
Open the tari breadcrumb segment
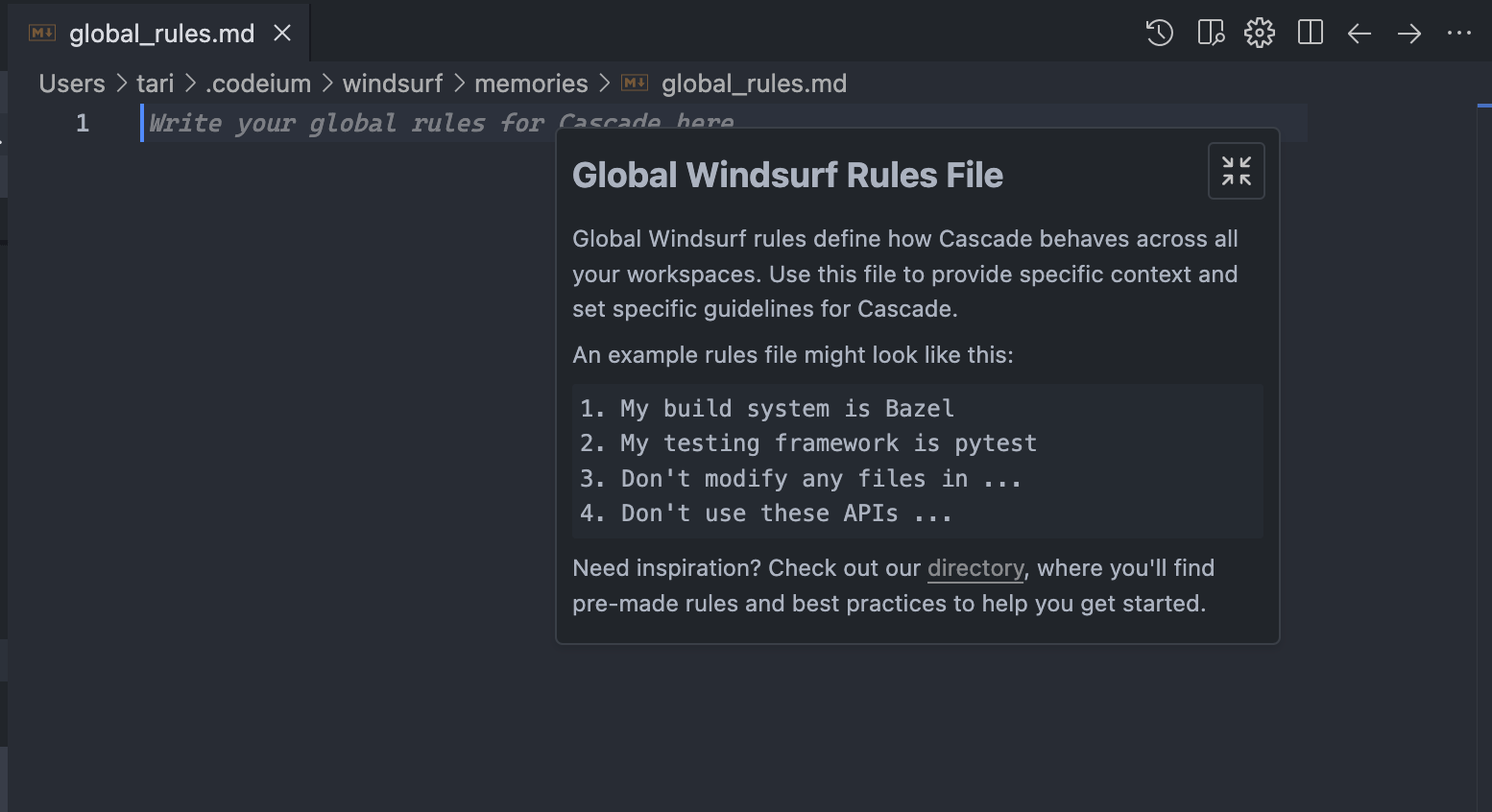(x=156, y=84)
